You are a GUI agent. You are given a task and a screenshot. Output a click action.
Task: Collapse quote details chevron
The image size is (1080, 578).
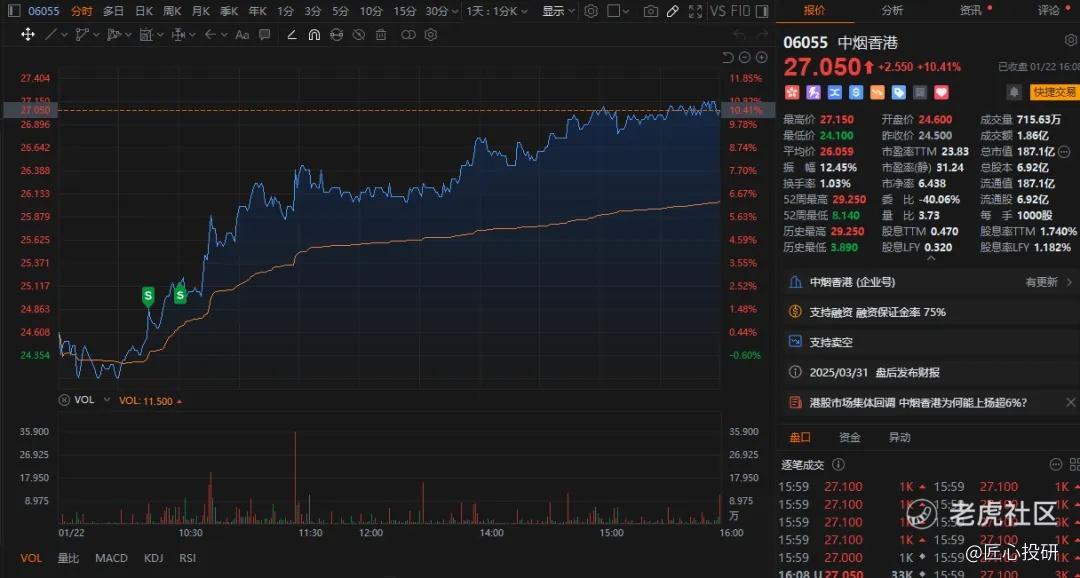pos(931,259)
